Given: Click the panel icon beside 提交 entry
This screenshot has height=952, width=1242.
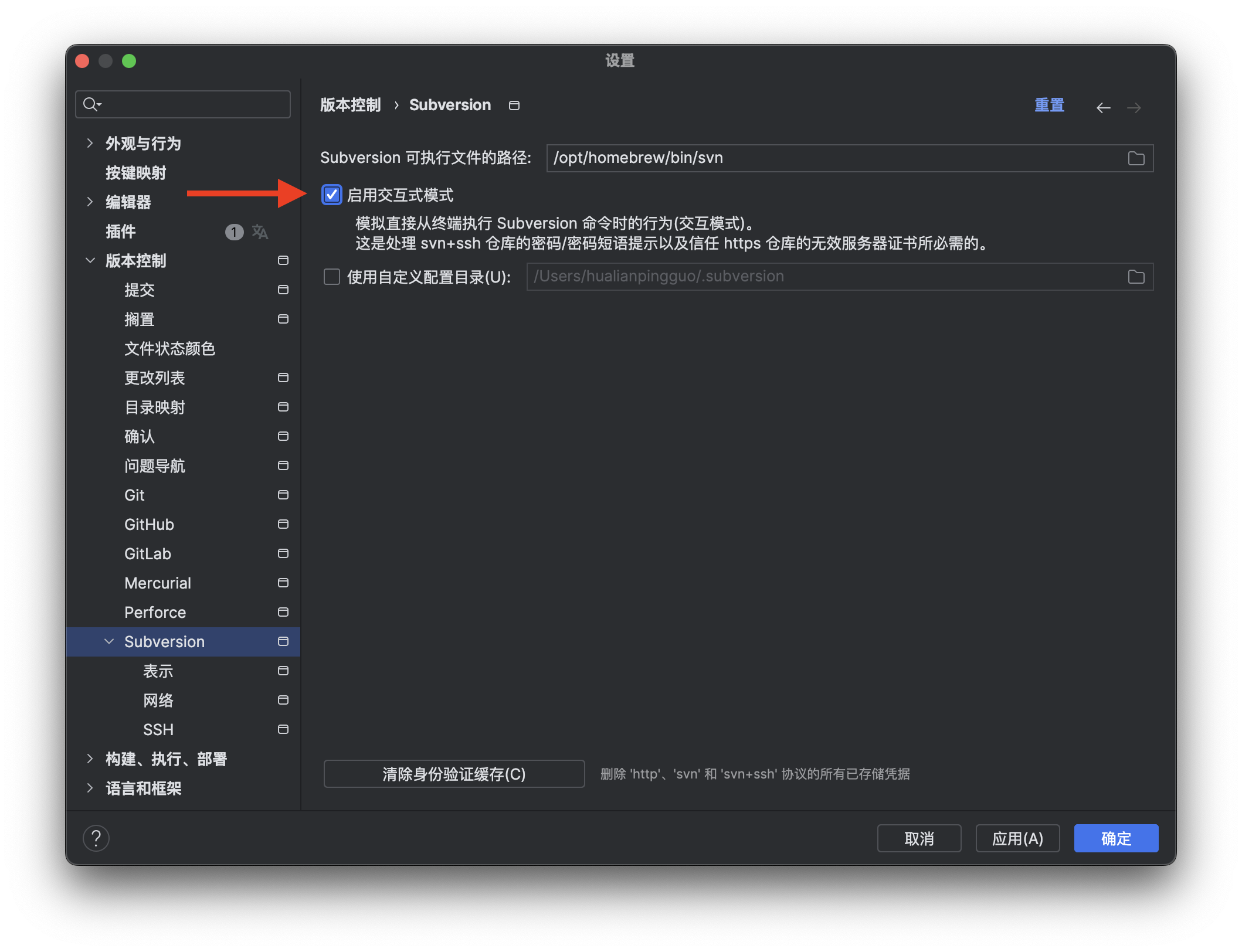Looking at the screenshot, I should tap(283, 290).
